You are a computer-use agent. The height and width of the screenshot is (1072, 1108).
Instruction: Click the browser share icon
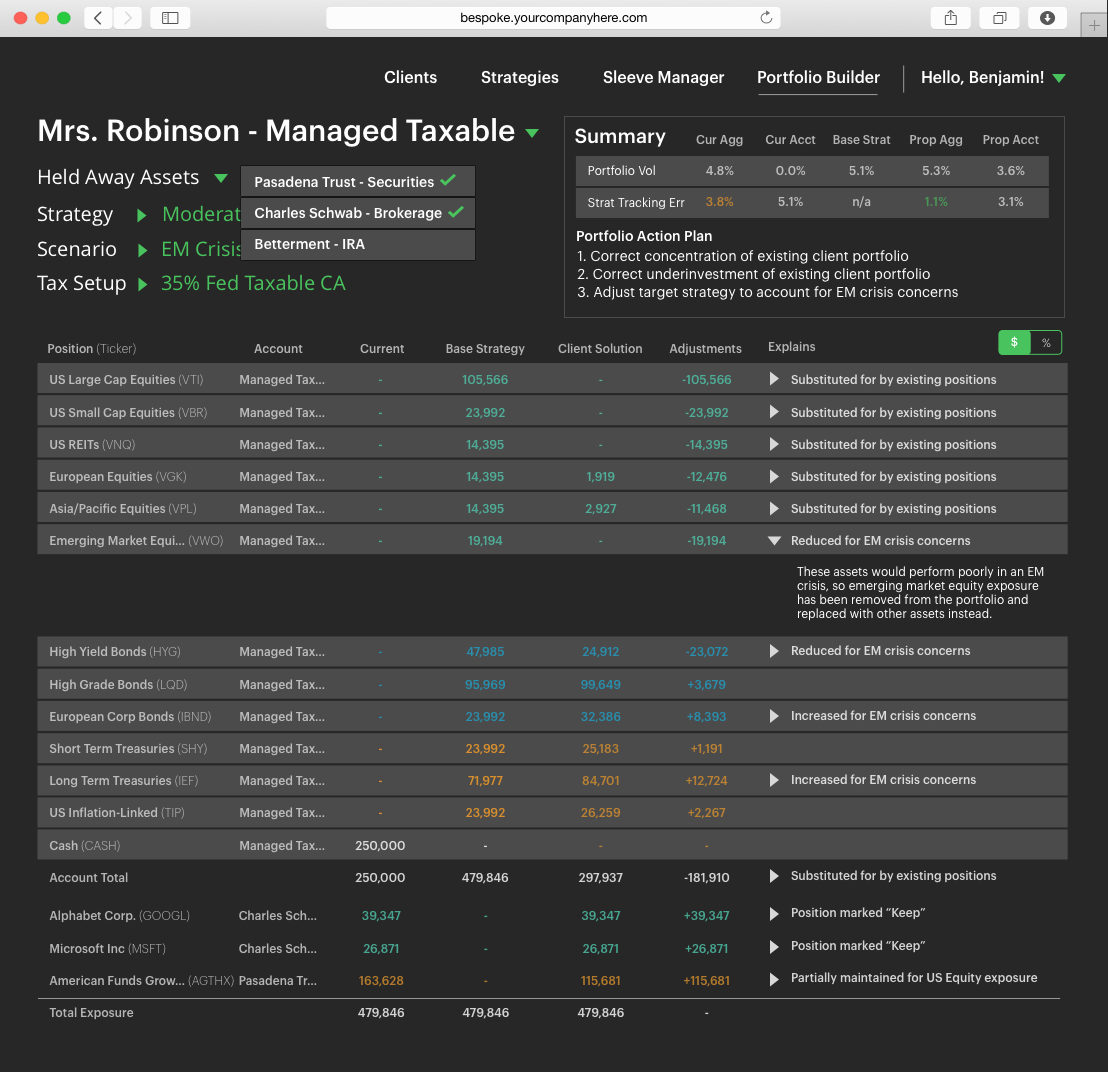tap(950, 18)
